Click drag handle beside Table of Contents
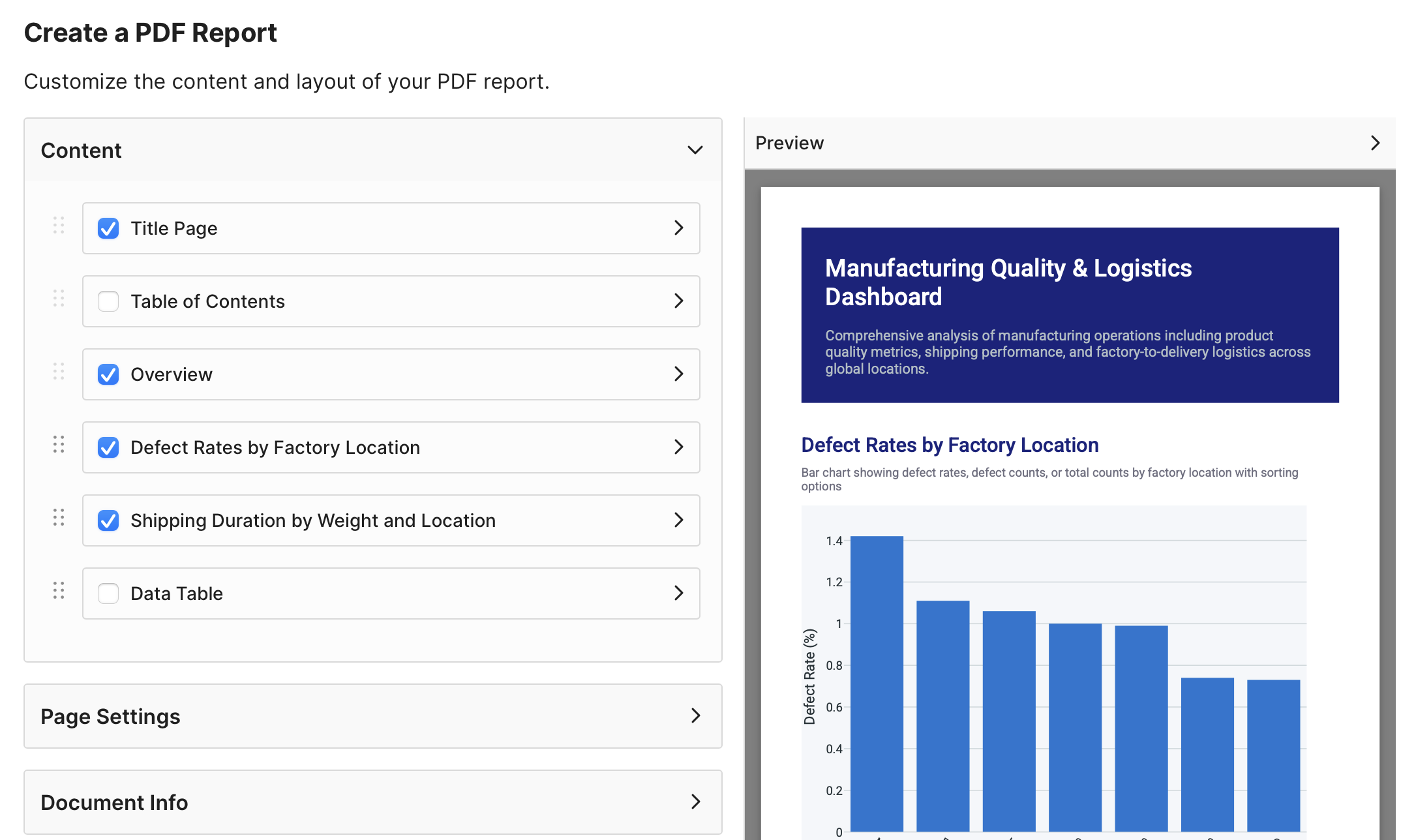This screenshot has width=1416, height=840. click(59, 299)
